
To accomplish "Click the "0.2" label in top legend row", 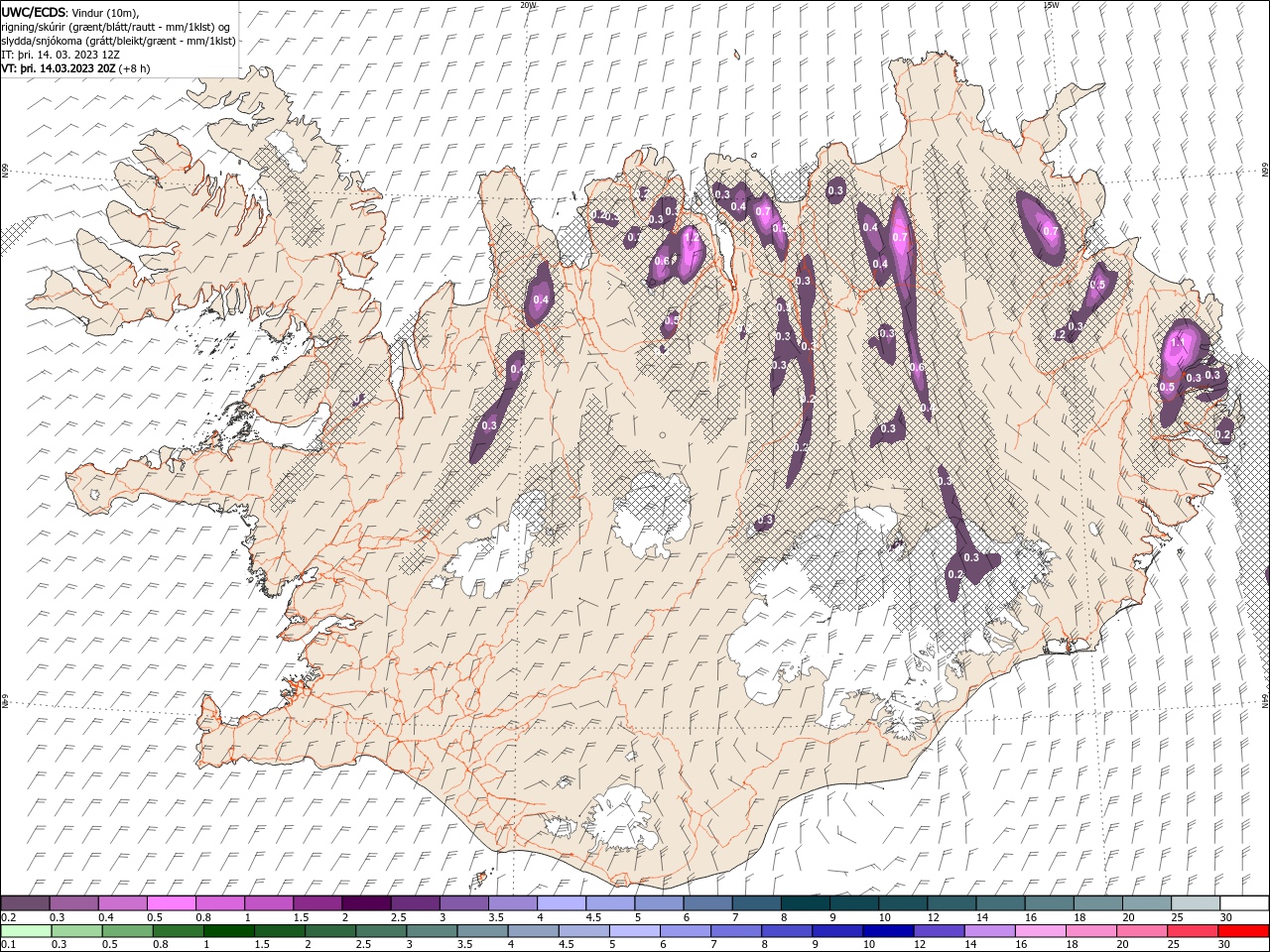I will coord(8,917).
